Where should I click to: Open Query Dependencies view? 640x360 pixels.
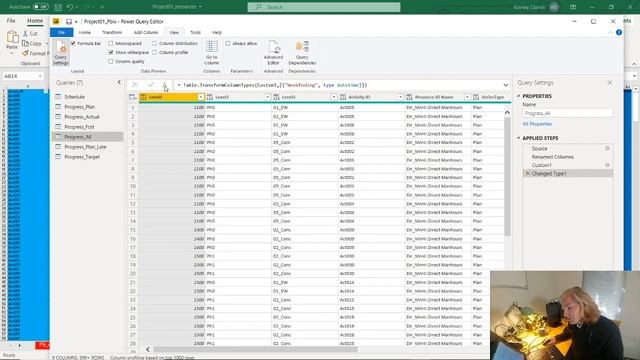[x=302, y=53]
